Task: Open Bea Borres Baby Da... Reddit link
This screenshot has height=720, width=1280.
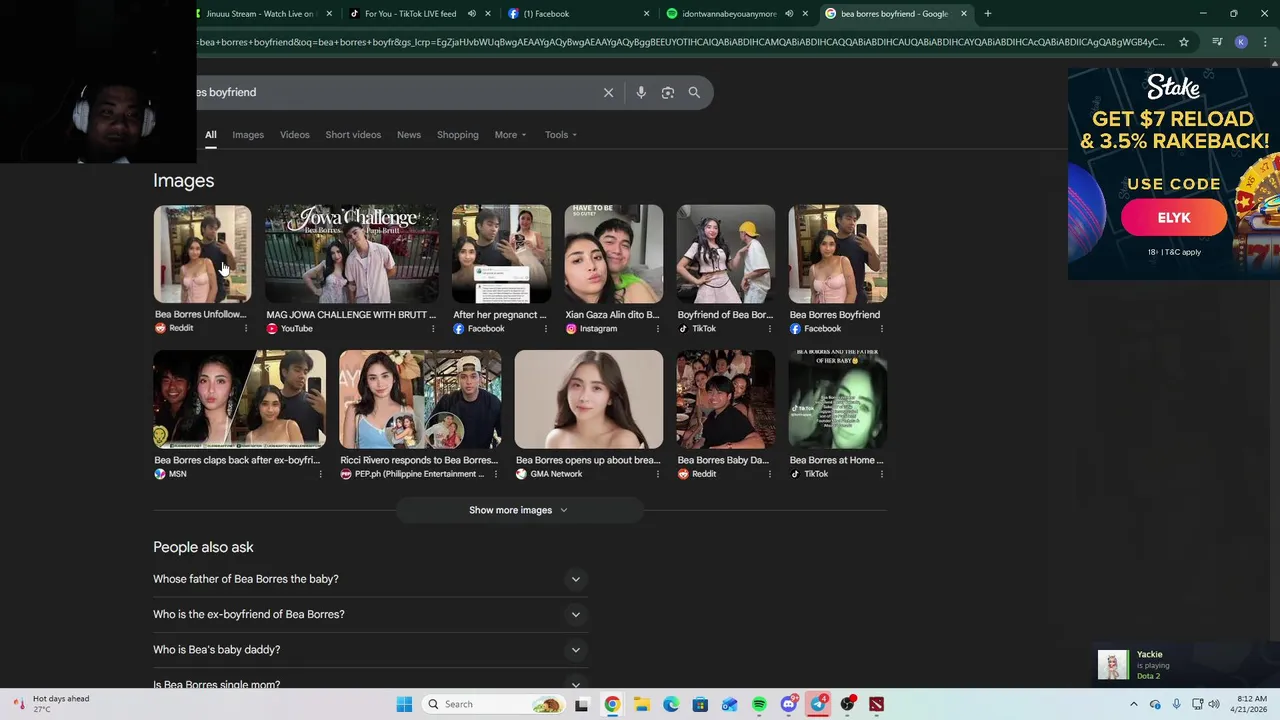Action: (x=723, y=460)
